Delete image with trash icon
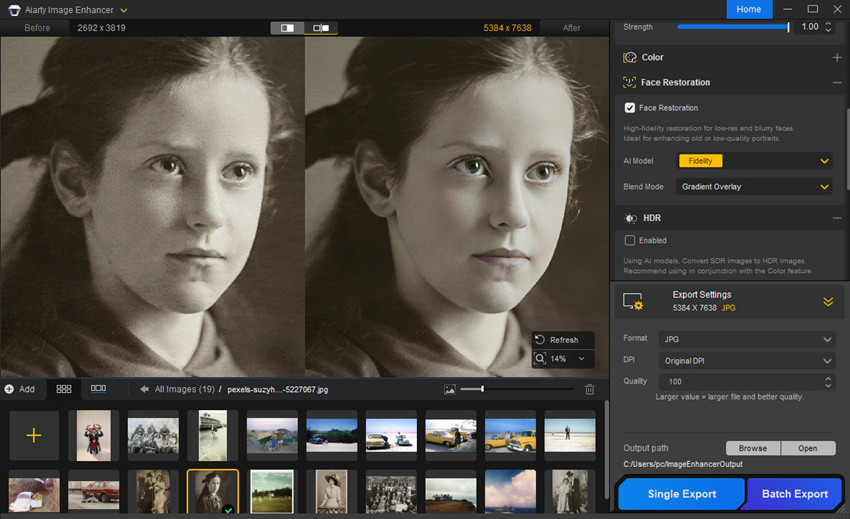The width and height of the screenshot is (850, 519). (x=590, y=389)
